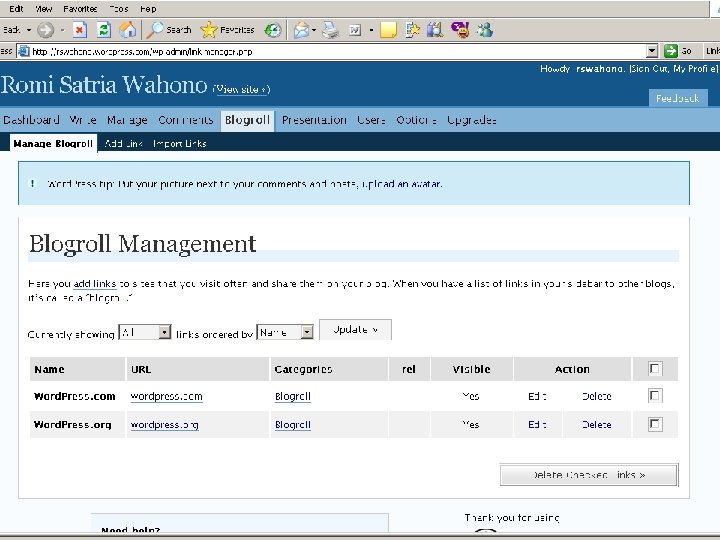Click the Refresh page icon

(104, 30)
